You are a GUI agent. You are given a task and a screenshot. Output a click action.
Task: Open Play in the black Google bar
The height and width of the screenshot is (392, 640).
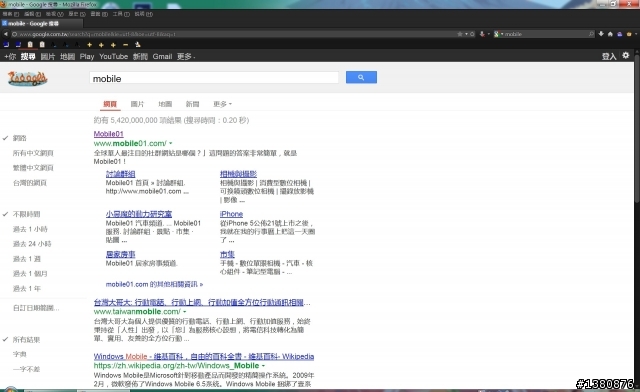[x=87, y=56]
